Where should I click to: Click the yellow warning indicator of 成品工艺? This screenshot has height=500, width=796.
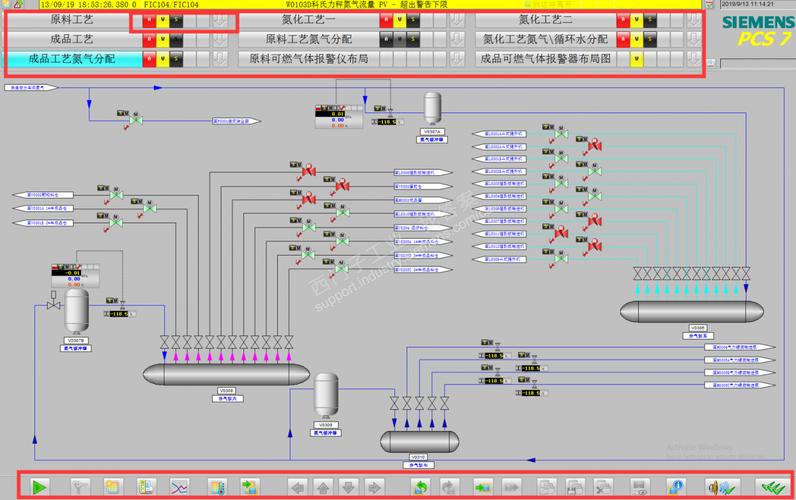pos(162,40)
